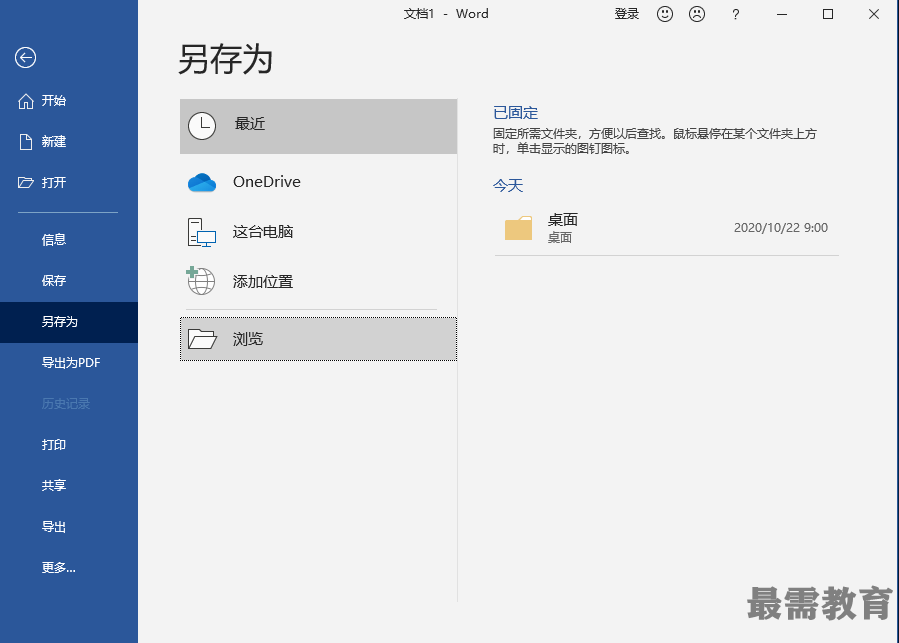Screen dimensions: 899x643
Task: Close the Word window
Action: [874, 14]
